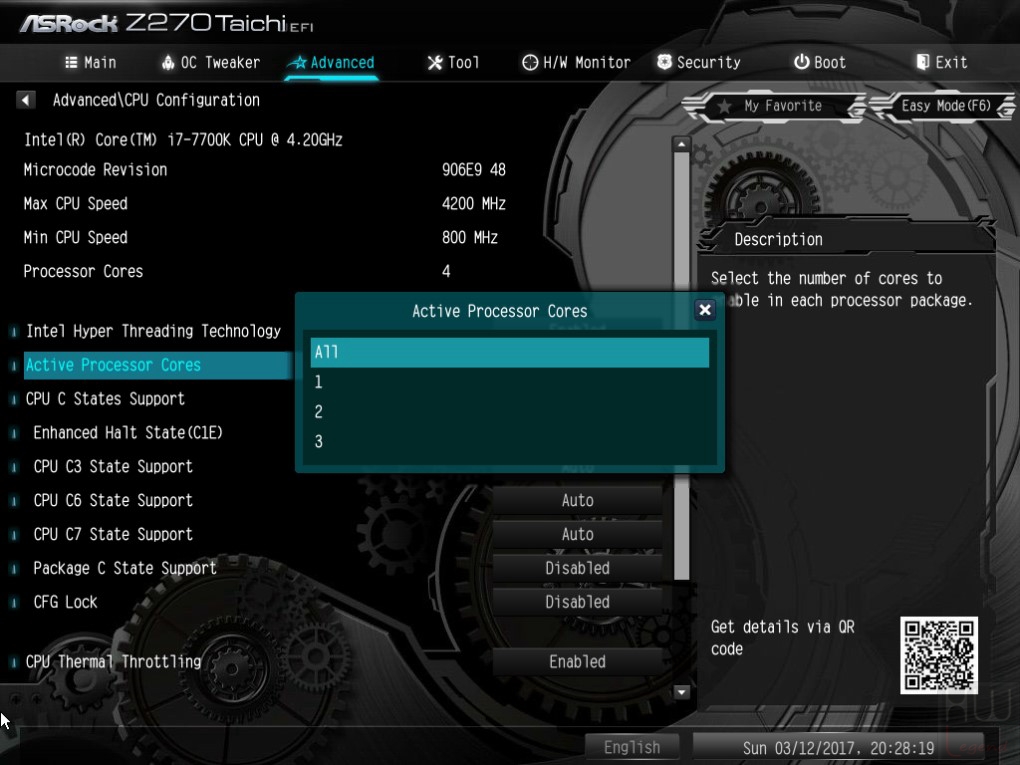The width and height of the screenshot is (1020, 765).
Task: Select Intel Hyper Threading Technology setting
Action: [x=154, y=331]
